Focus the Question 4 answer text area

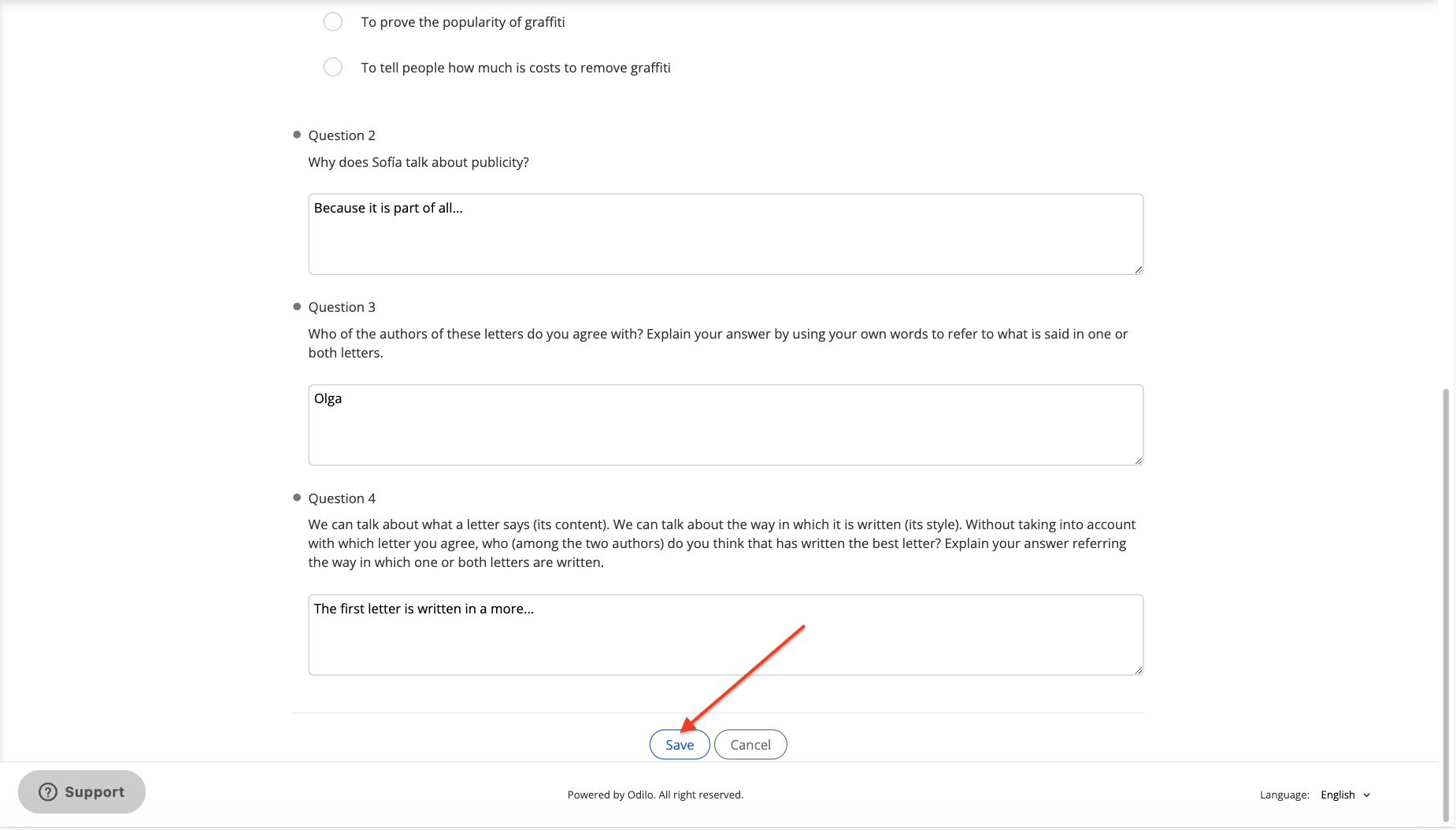pos(725,635)
